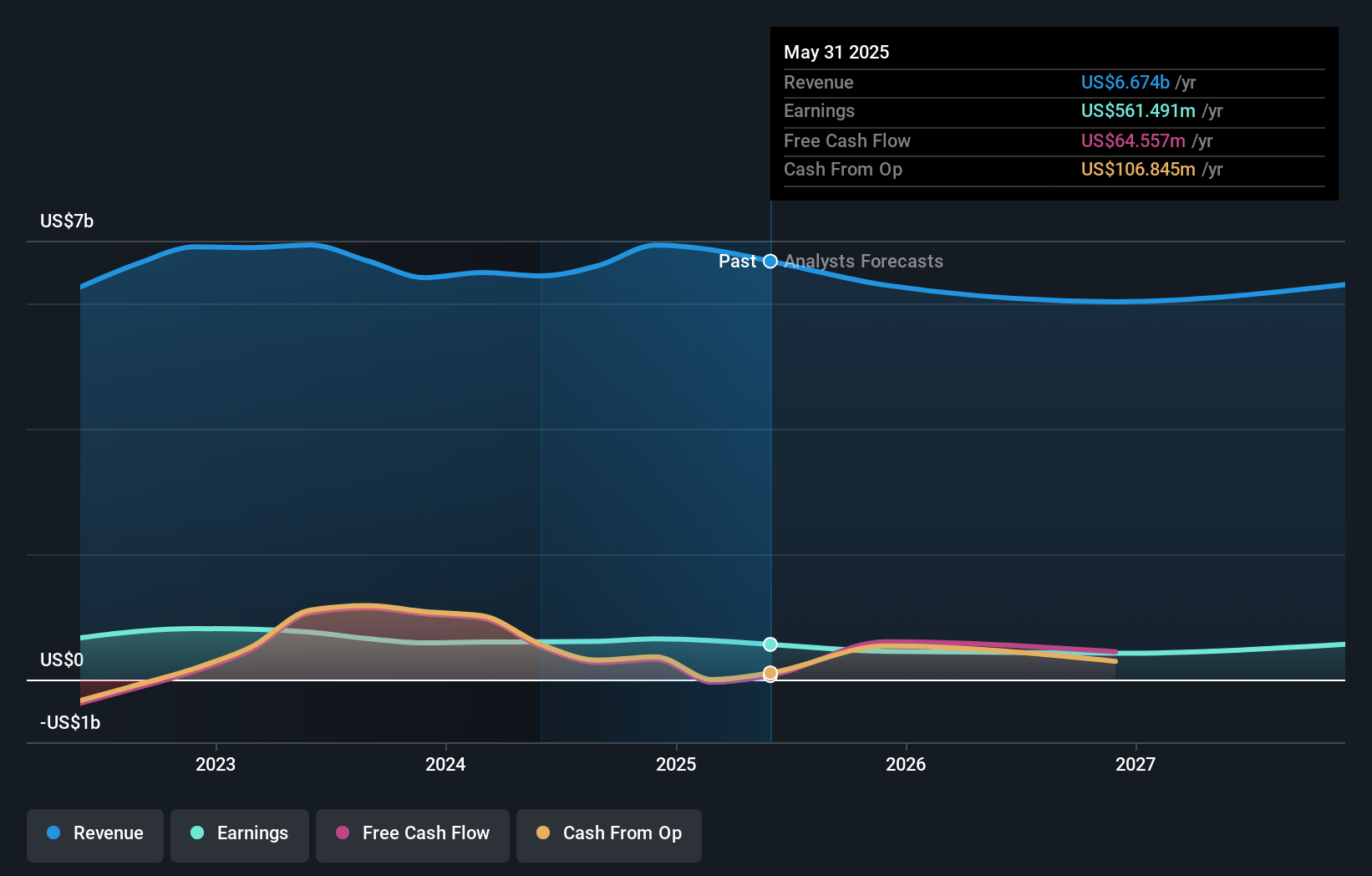
Task: Click the Analysts Forecasts label
Action: [864, 262]
